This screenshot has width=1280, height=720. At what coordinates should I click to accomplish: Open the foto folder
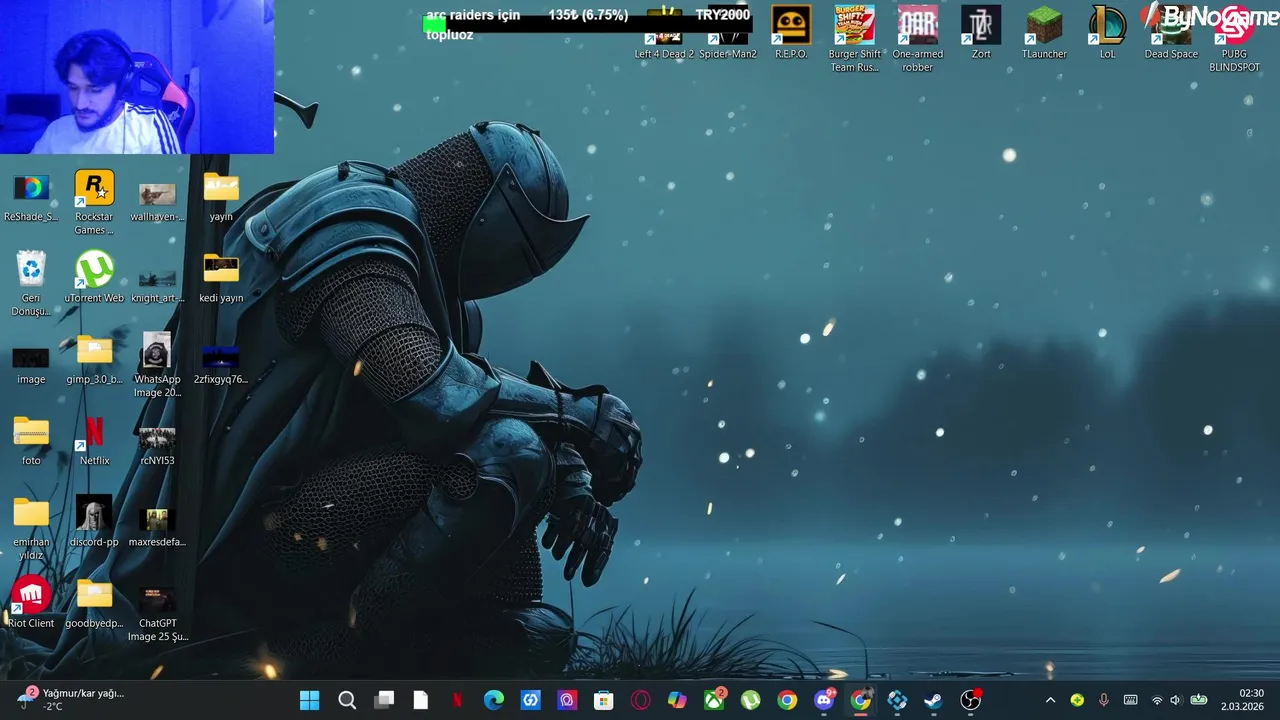coord(31,441)
